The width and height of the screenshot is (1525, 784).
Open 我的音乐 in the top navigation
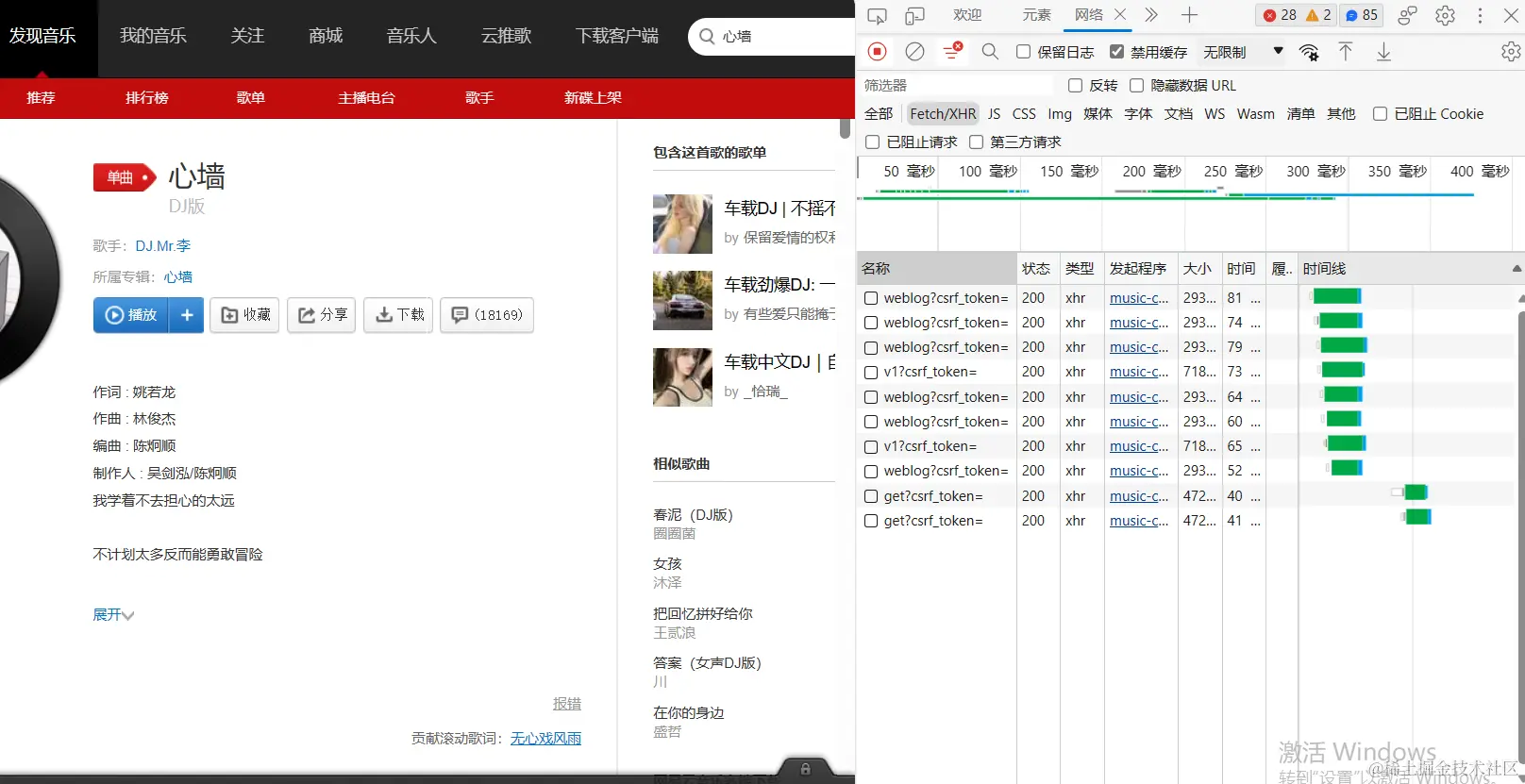[x=153, y=36]
